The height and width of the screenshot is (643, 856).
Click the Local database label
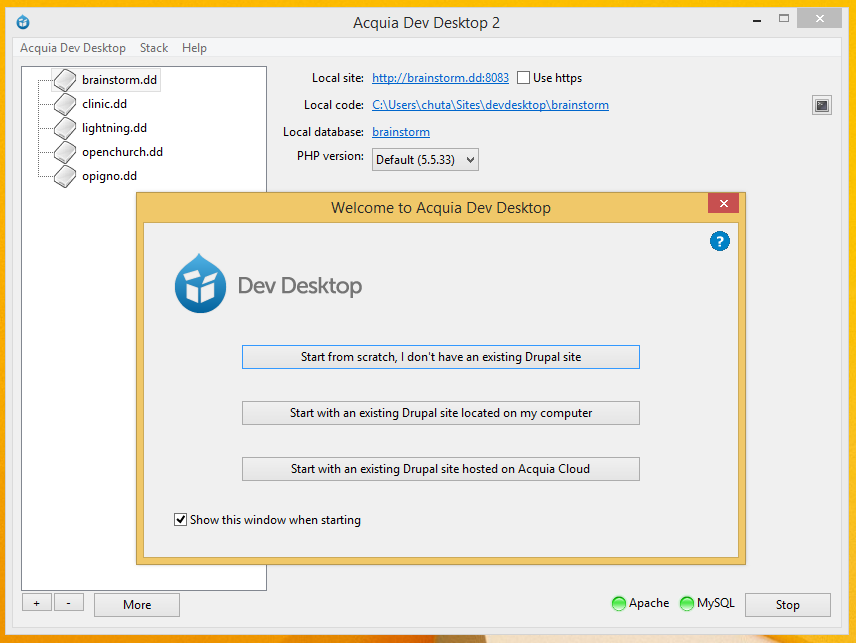323,132
